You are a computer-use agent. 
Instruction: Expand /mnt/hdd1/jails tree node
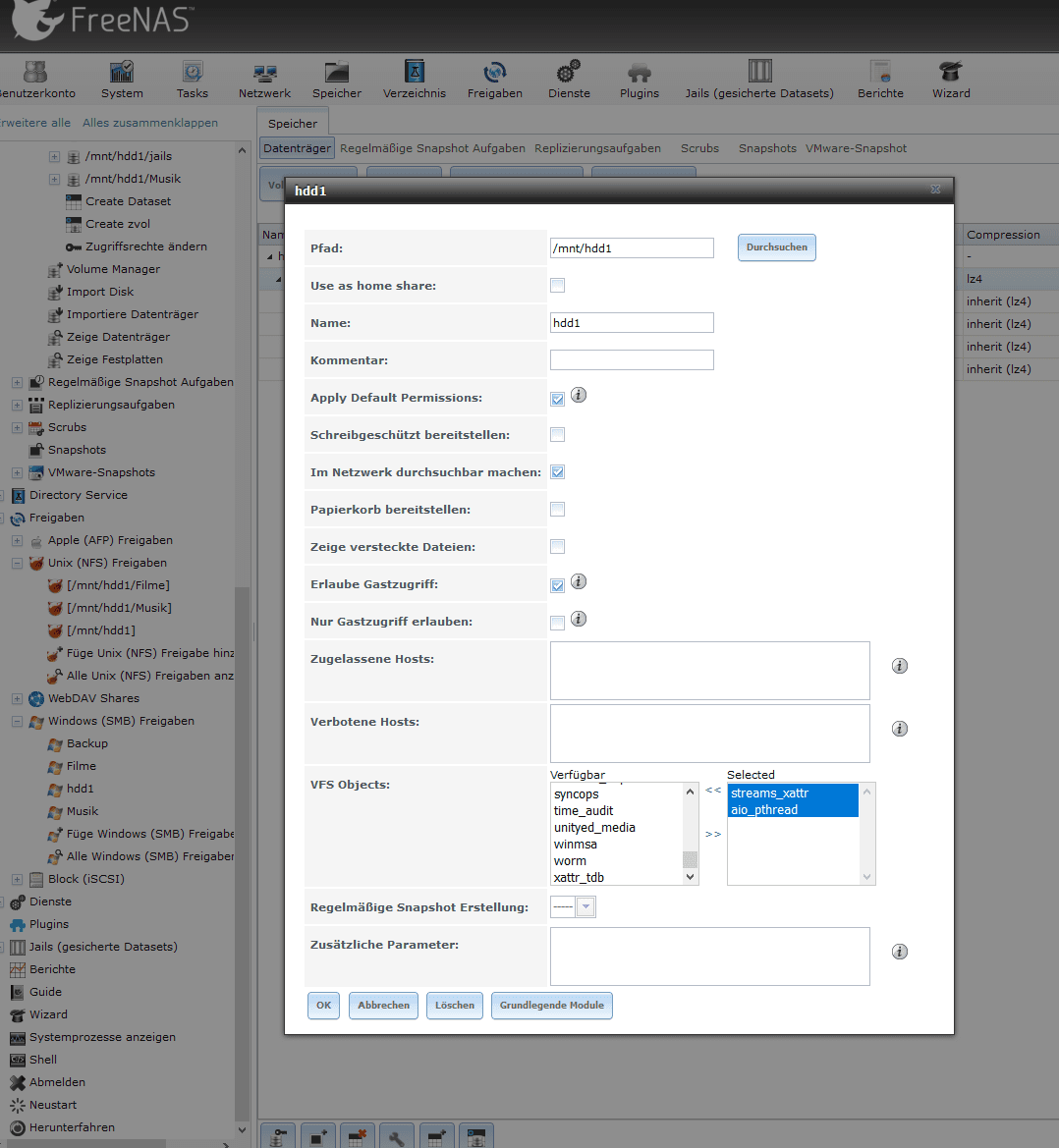[54, 157]
